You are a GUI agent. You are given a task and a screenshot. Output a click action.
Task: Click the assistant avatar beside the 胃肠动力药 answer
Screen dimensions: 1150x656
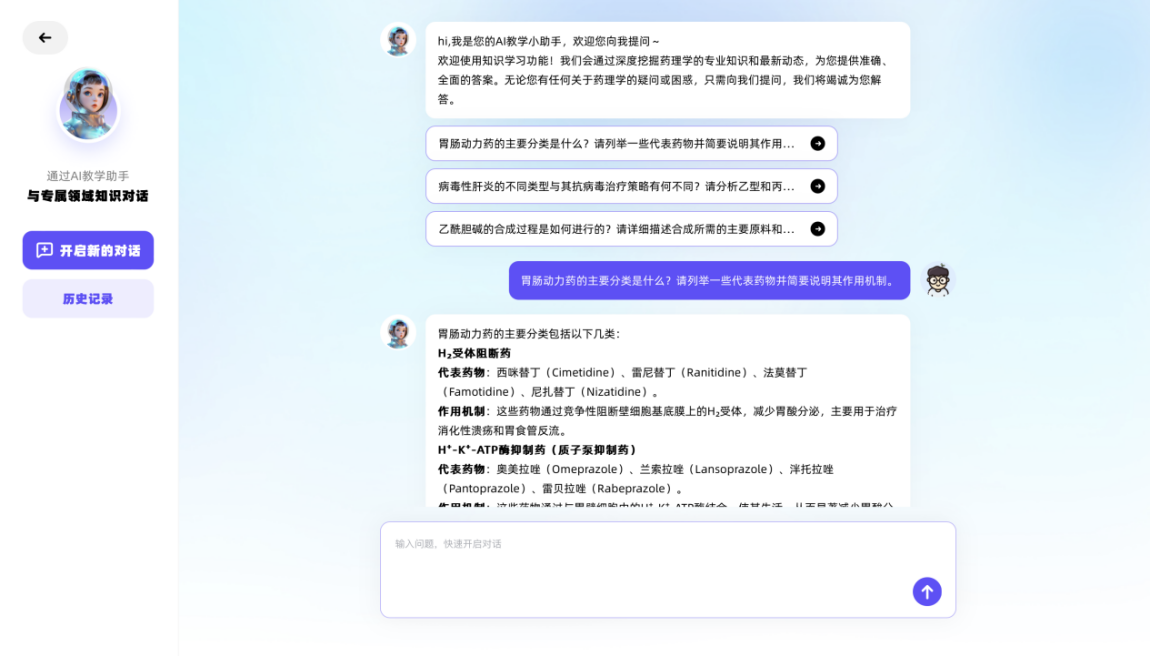(x=398, y=332)
